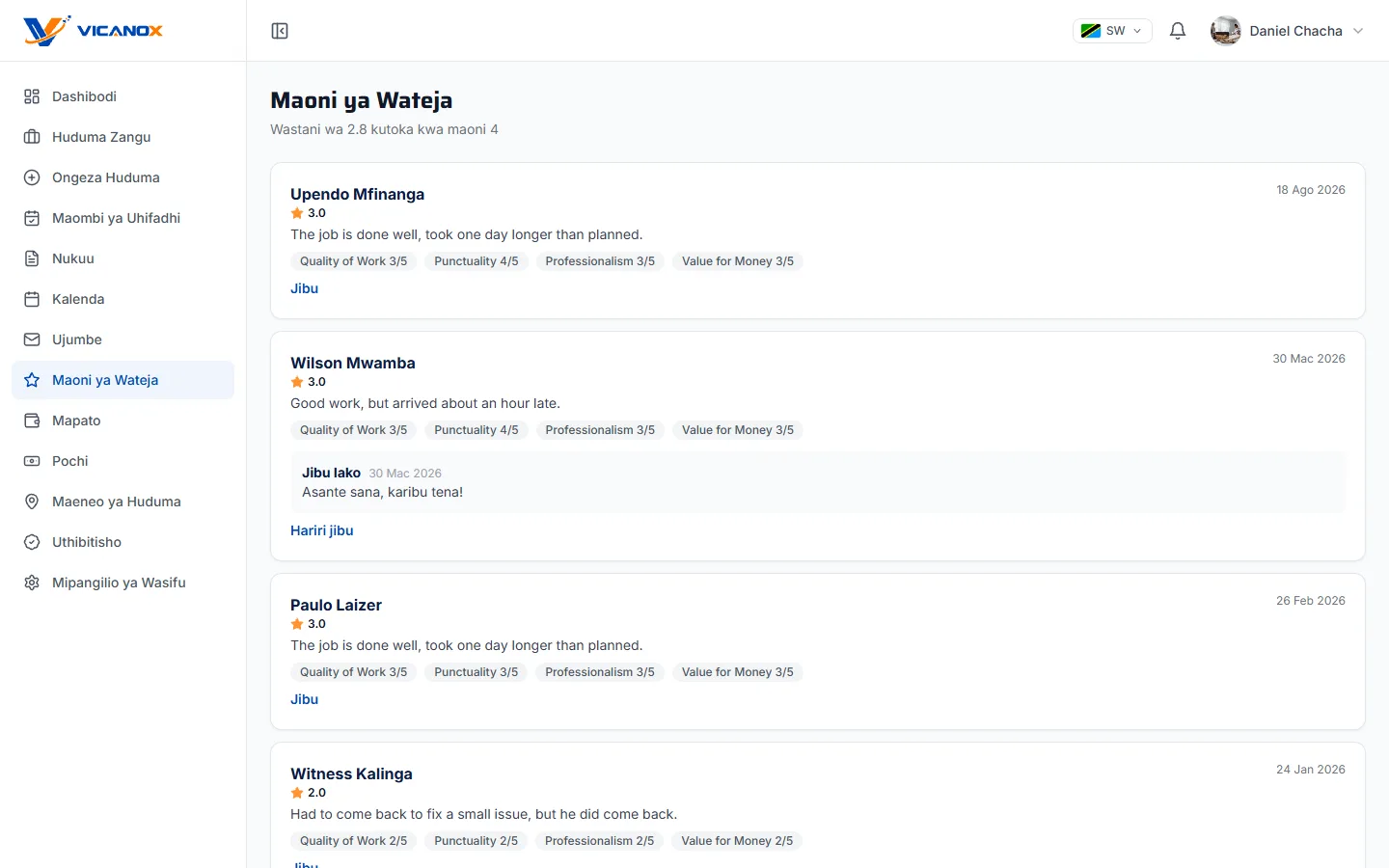Screen dimensions: 1389x868
Task: Expand the Daniel Chacha user menu
Action: coord(1288,31)
